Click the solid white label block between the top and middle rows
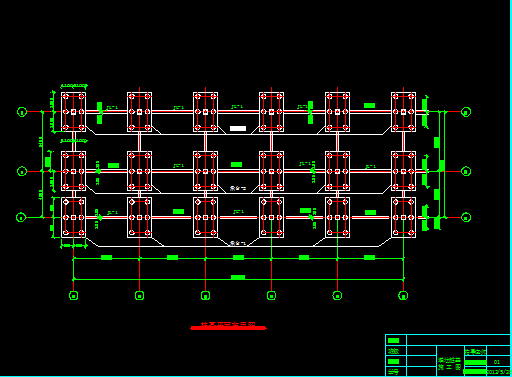This screenshot has height=377, width=512. [x=238, y=128]
